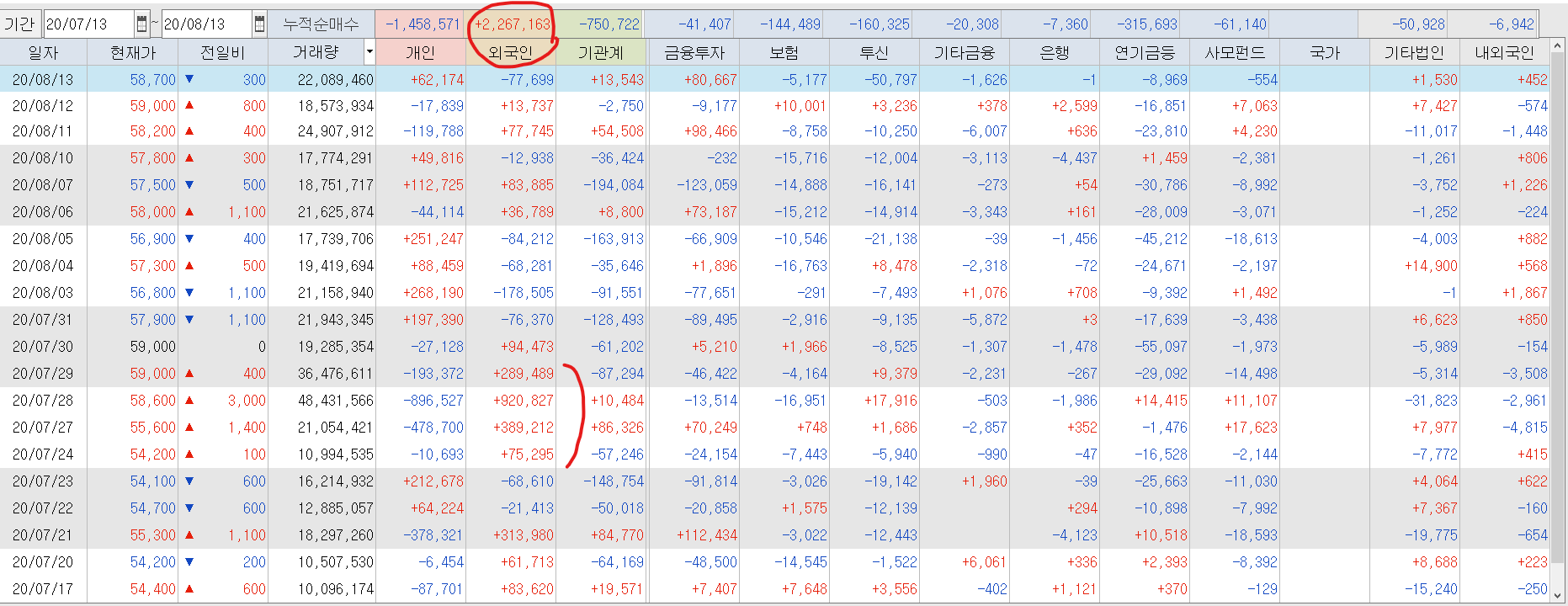Click price 59,000 in the 20/07/30 row
The image size is (1568, 606).
tap(153, 347)
